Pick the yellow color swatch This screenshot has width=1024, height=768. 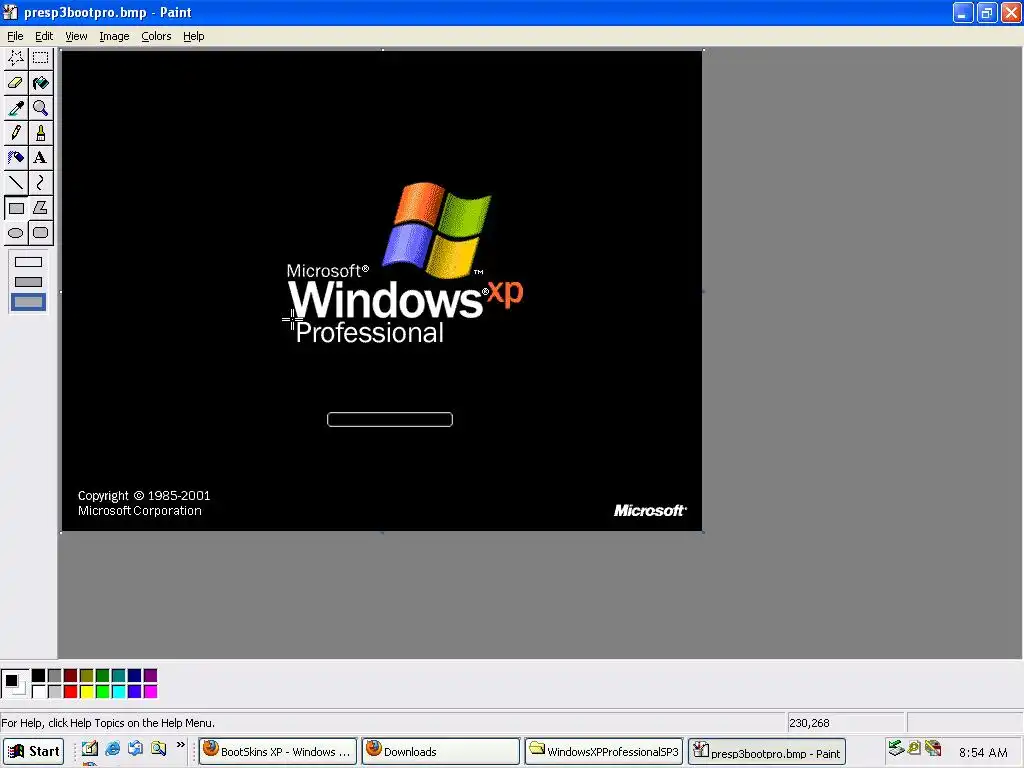86,691
